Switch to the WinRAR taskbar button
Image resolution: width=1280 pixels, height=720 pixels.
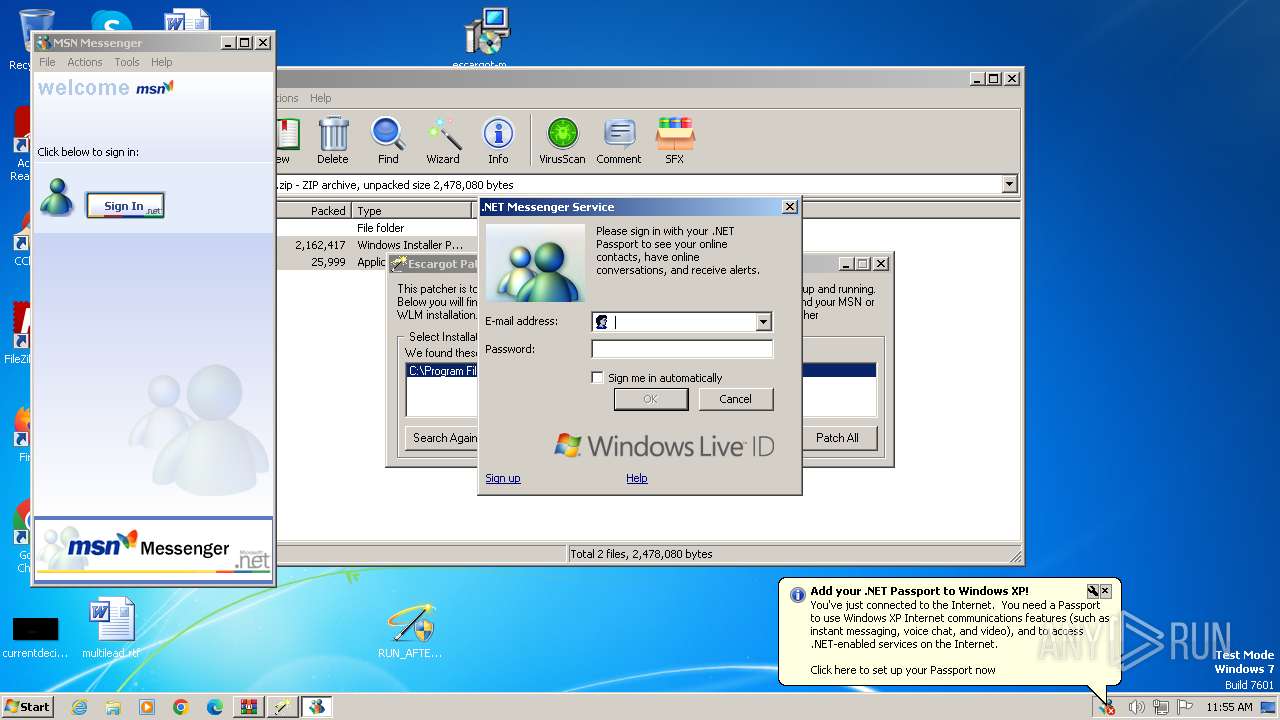click(249, 707)
